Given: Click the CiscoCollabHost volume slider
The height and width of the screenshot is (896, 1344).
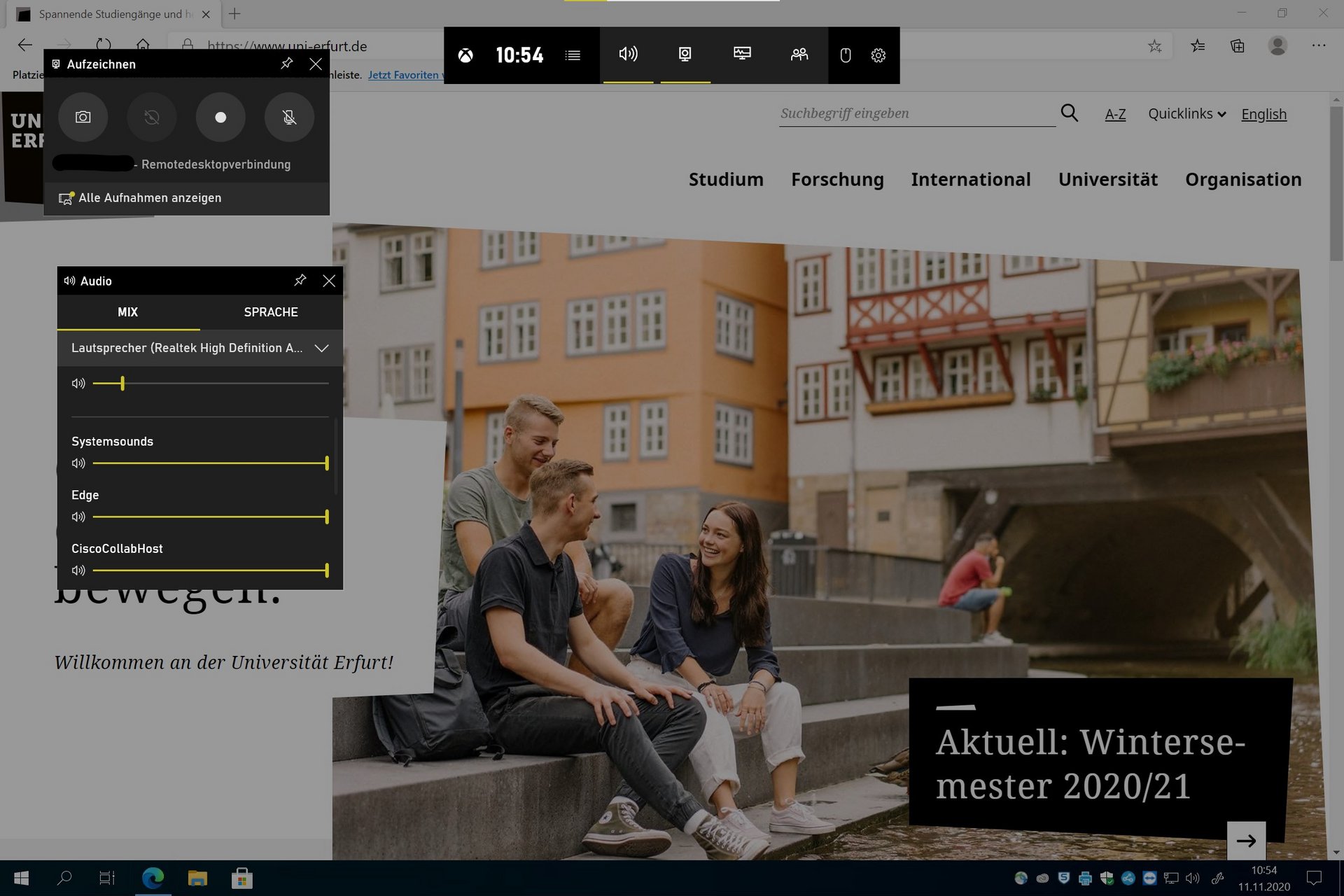Looking at the screenshot, I should [210, 570].
